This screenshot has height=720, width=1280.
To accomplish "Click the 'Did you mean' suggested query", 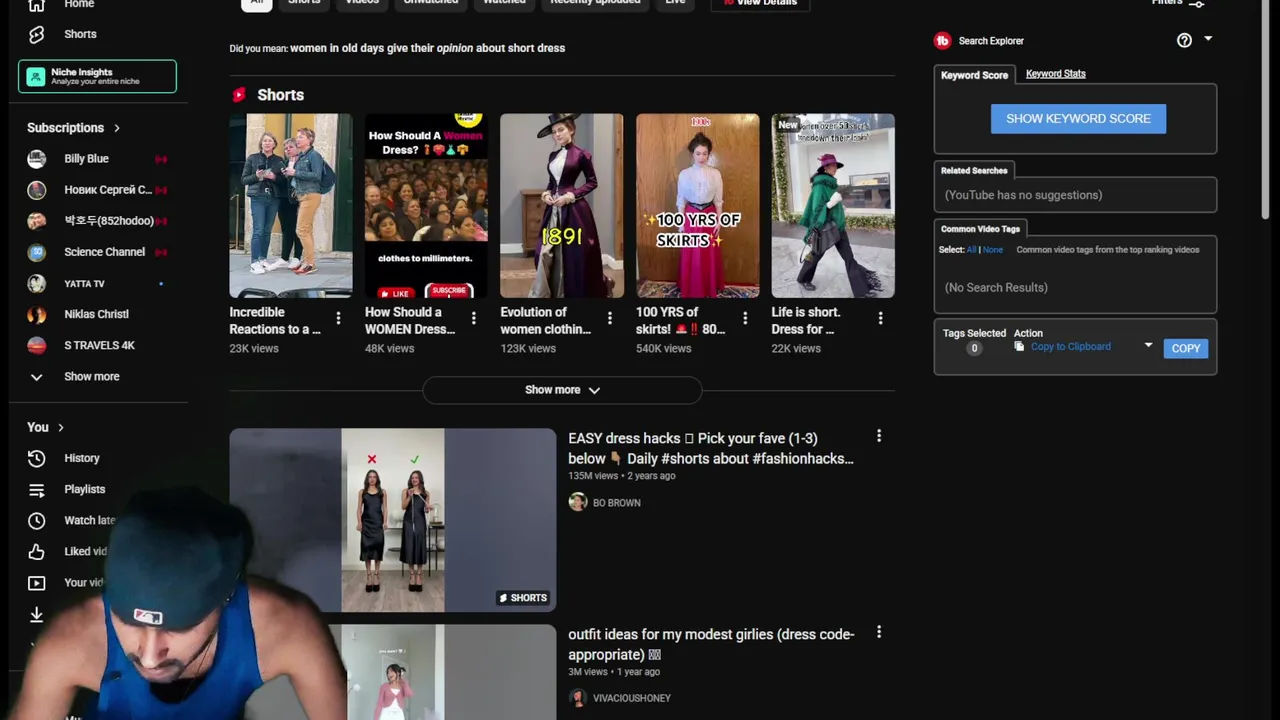I will [427, 48].
